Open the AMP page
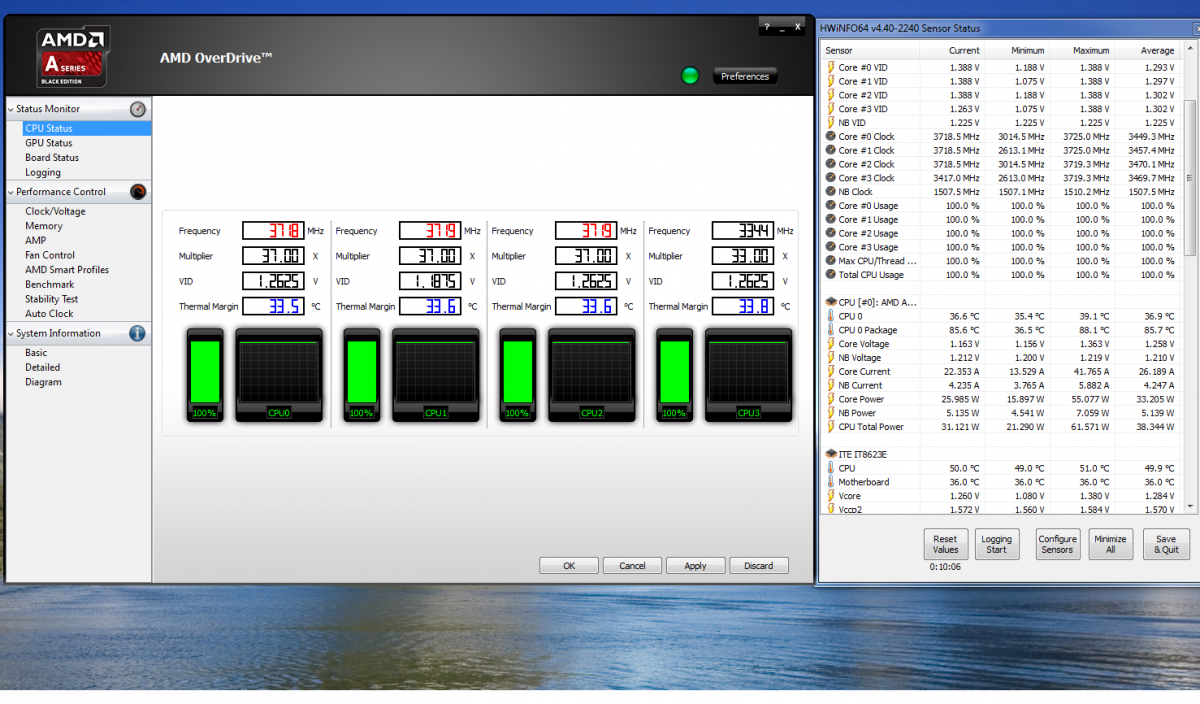This screenshot has height=704, width=1200. (36, 241)
